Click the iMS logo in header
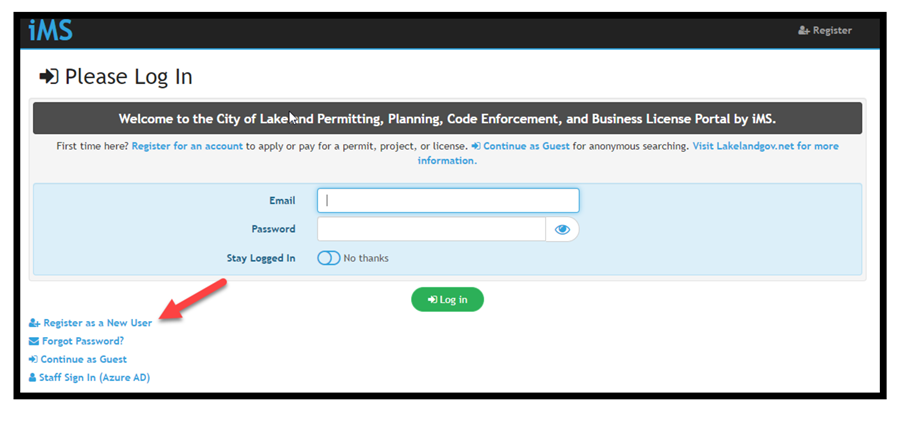Viewport: 902px width, 433px height. (51, 30)
